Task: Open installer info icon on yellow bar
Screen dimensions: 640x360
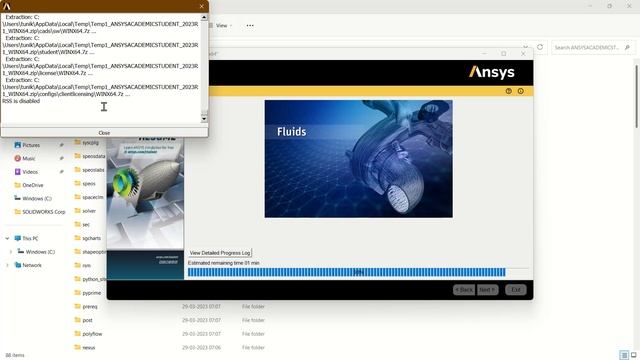Action: (x=521, y=91)
